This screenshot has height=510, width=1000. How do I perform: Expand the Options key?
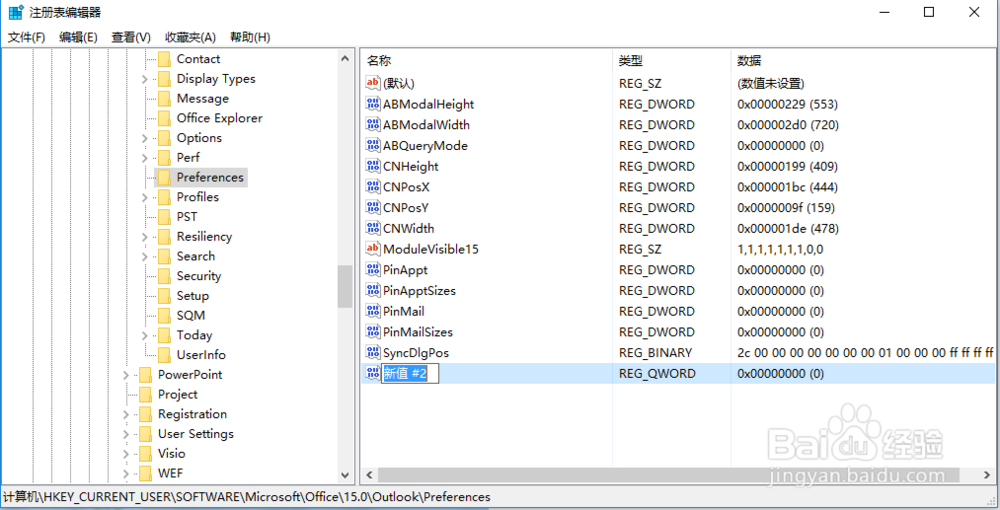(x=144, y=138)
